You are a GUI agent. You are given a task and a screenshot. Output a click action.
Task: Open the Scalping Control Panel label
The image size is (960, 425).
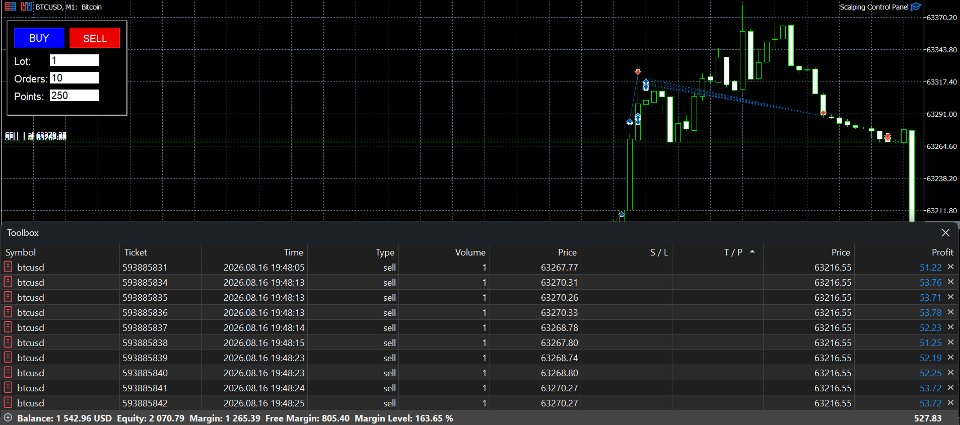coord(874,7)
